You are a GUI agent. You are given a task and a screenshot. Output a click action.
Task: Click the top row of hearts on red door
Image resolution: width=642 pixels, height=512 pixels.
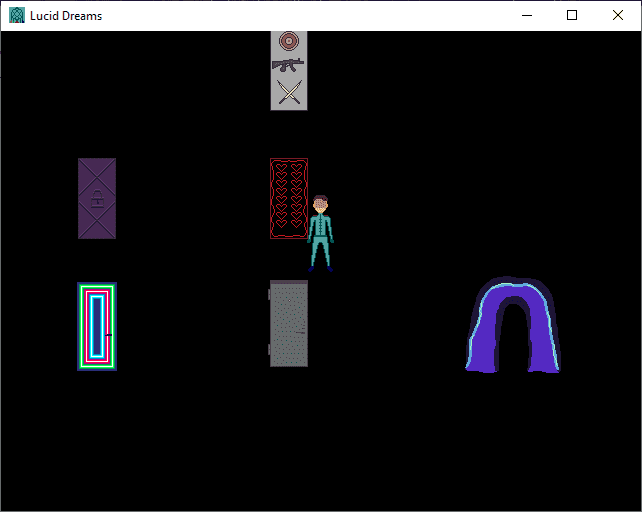coord(288,165)
